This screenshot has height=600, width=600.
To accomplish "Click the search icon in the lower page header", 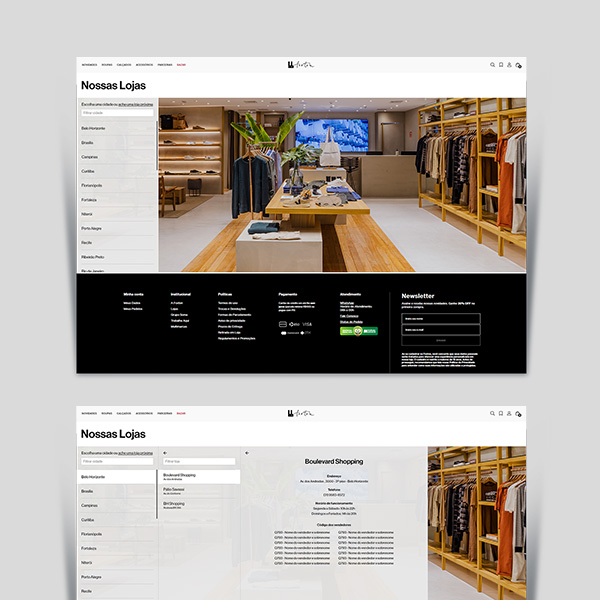I will [492, 413].
